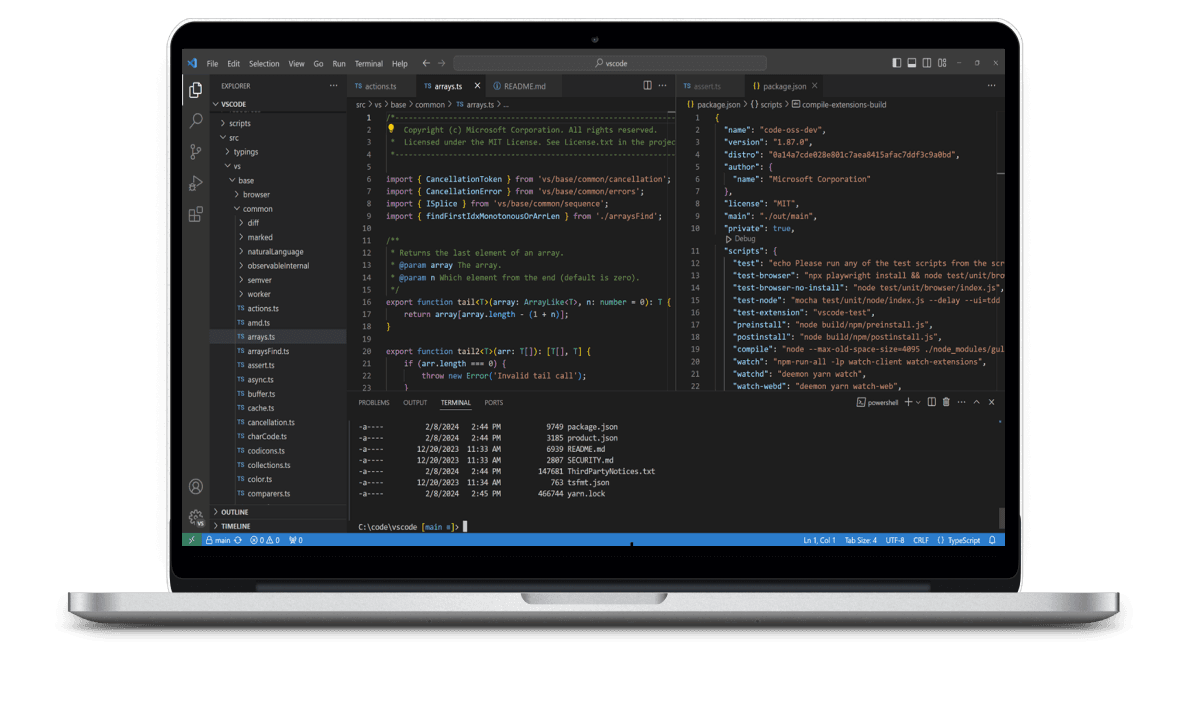The image size is (1193, 718).
Task: Open the Terminal menu
Action: point(368,64)
